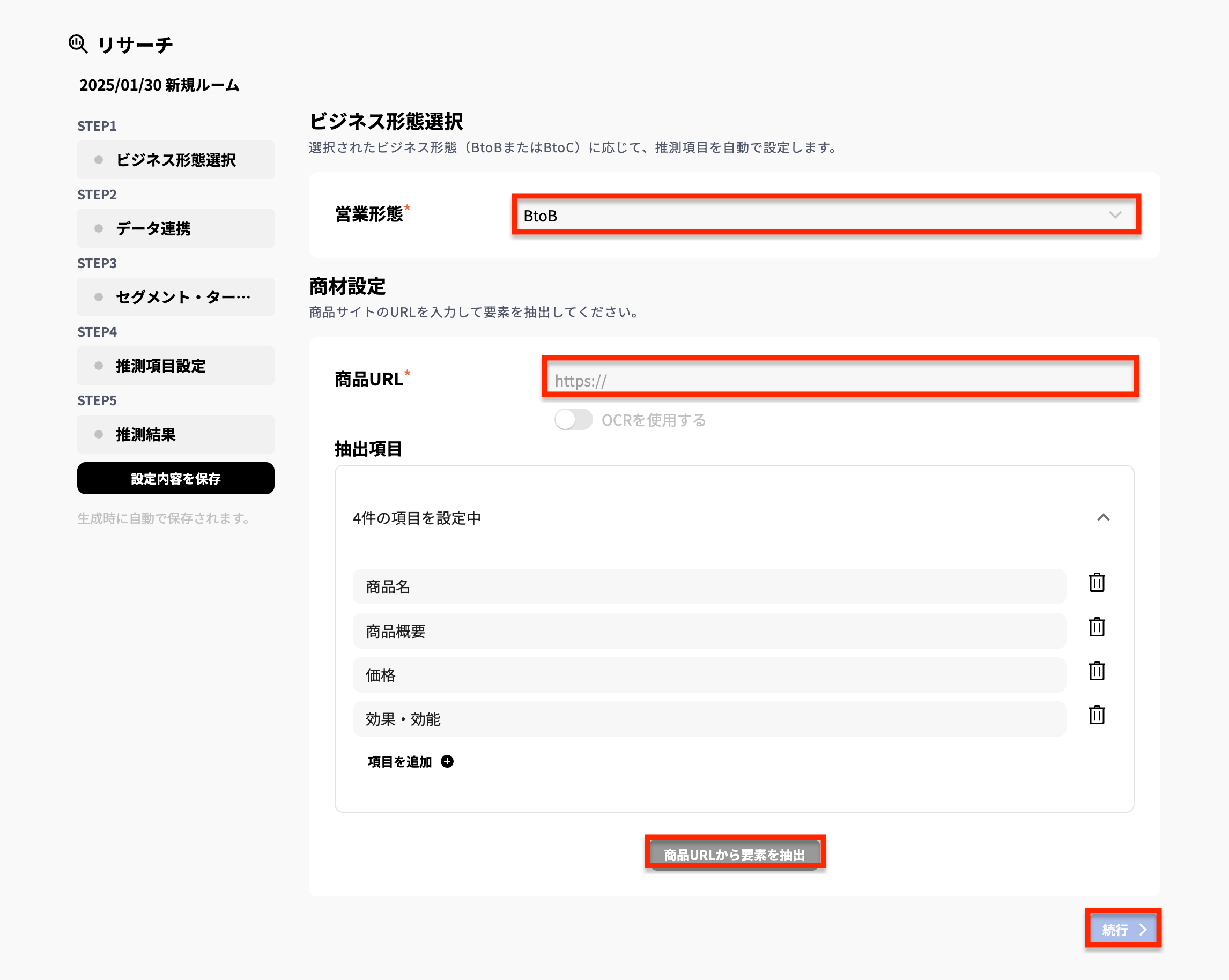Viewport: 1229px width, 980px height.
Task: Delete the 商品名 item via trash icon
Action: pyautogui.click(x=1097, y=582)
